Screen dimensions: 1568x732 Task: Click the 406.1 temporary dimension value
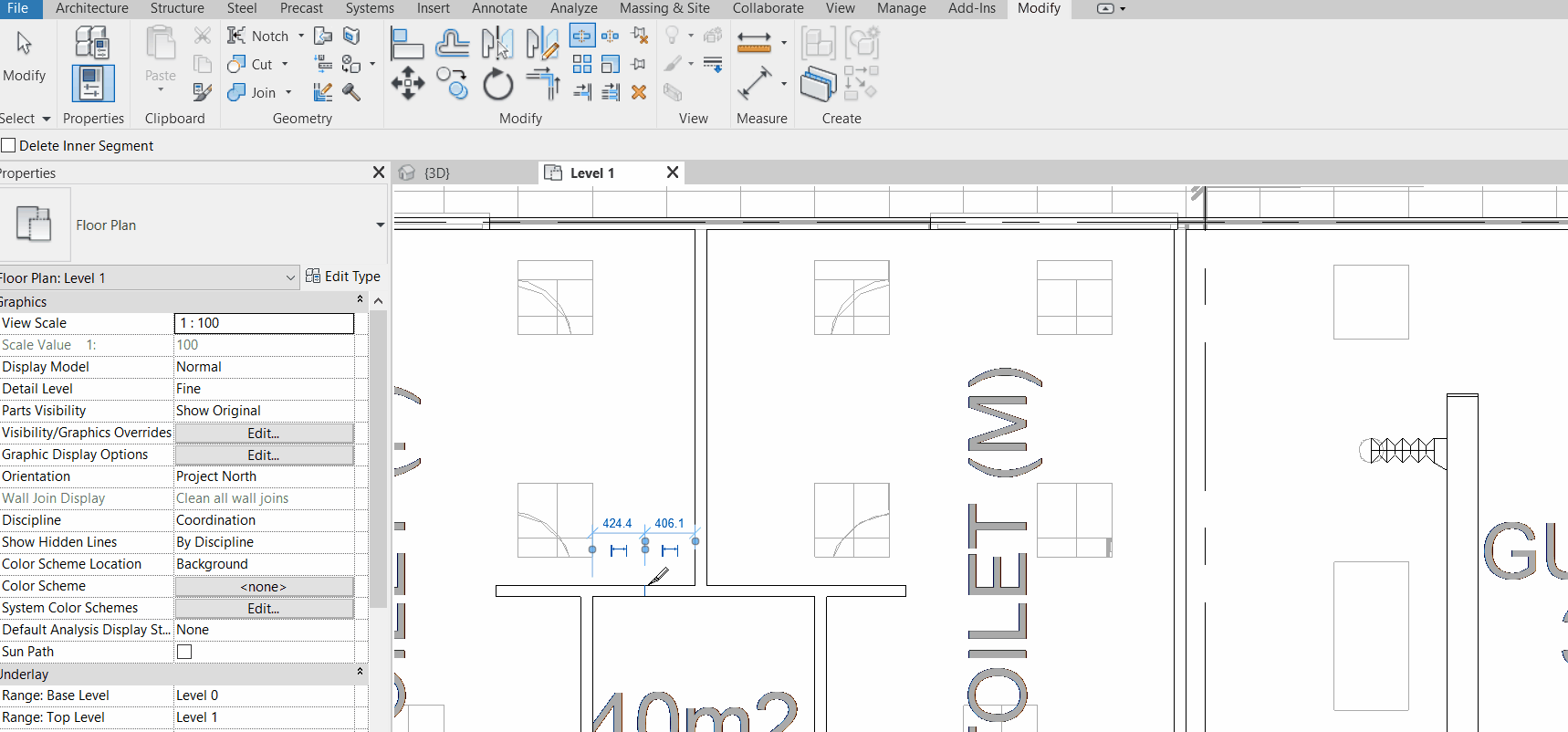point(669,524)
